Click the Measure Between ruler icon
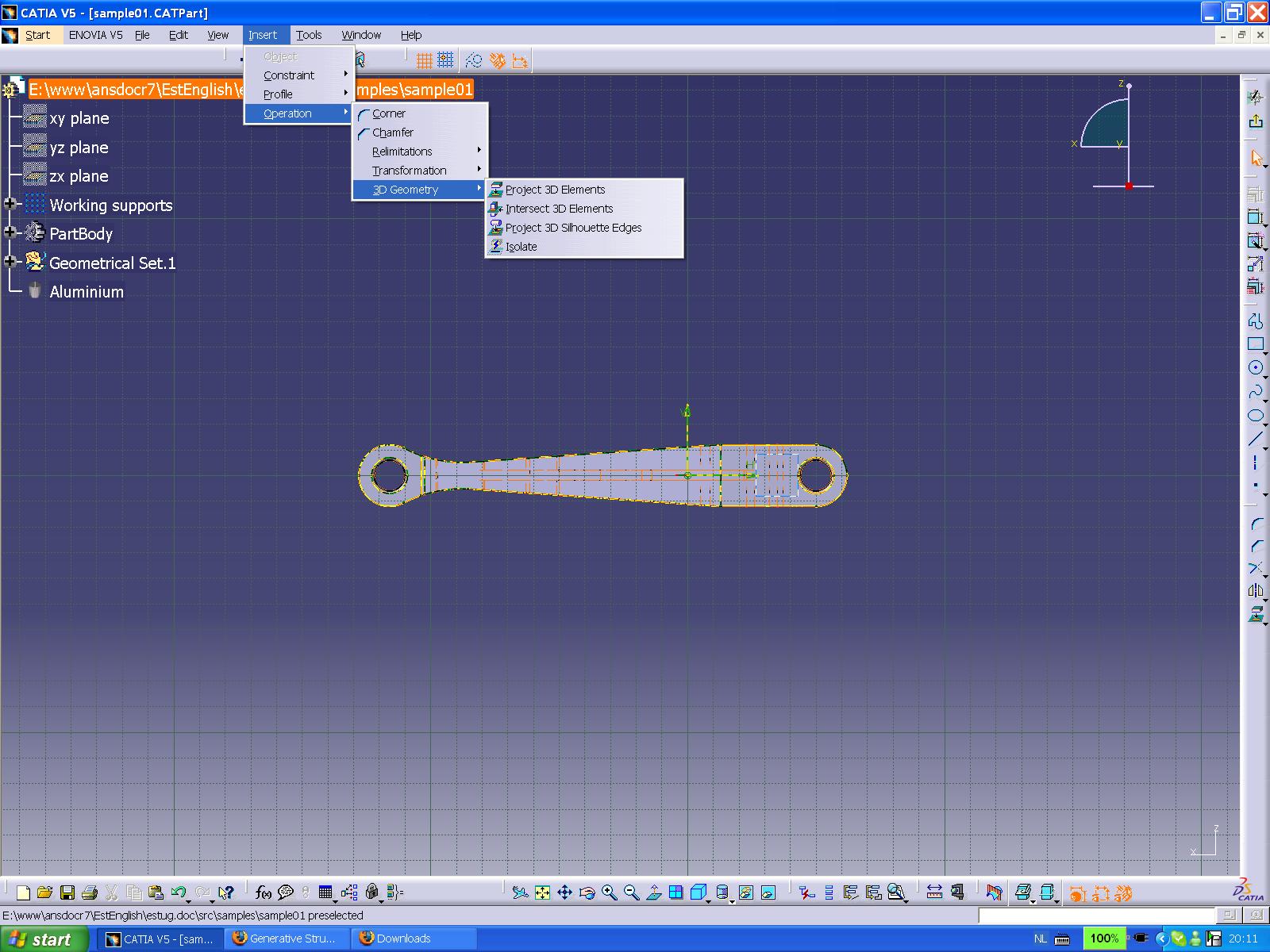This screenshot has width=1270, height=952. click(934, 893)
